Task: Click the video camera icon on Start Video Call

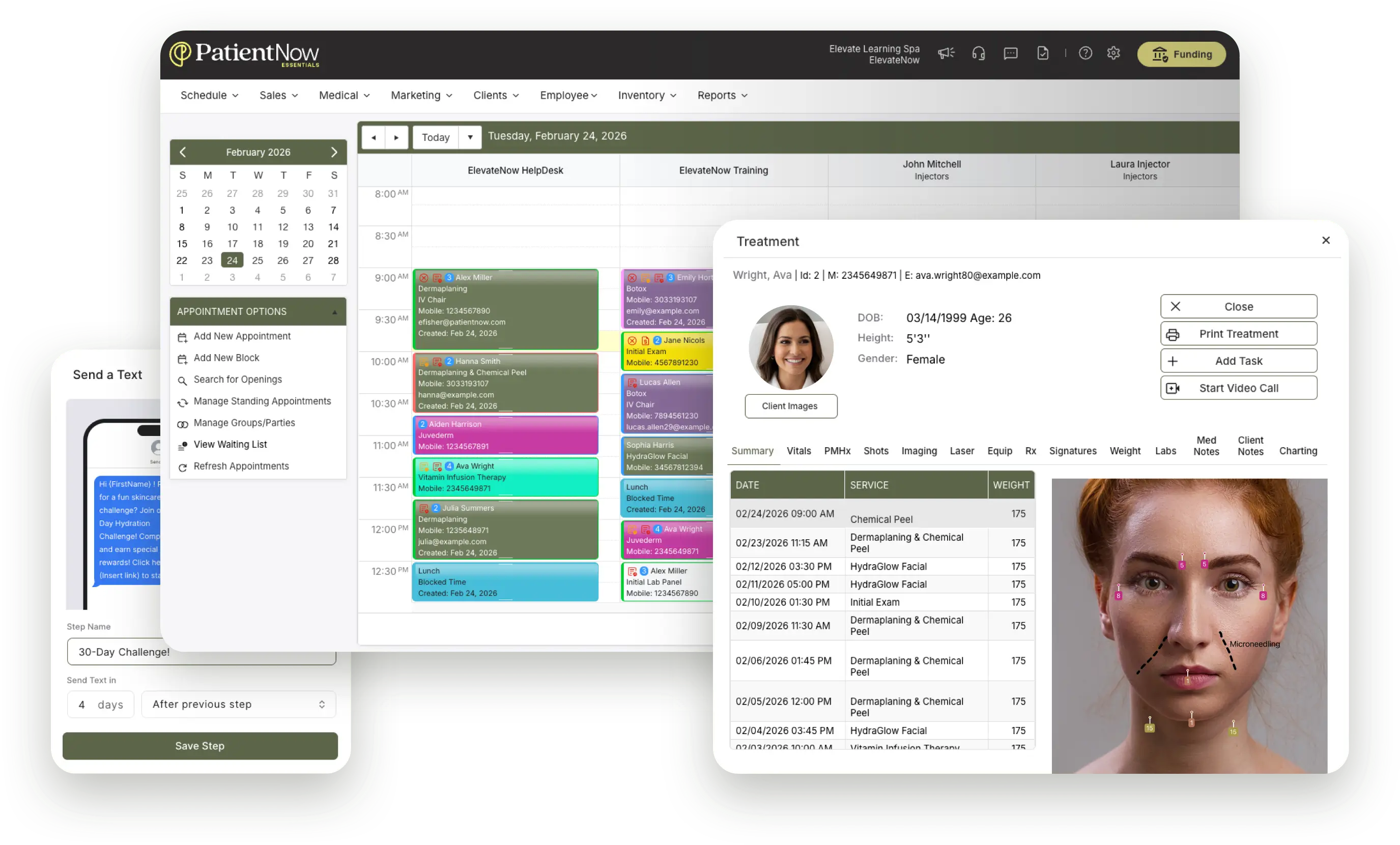Action: [1172, 389]
